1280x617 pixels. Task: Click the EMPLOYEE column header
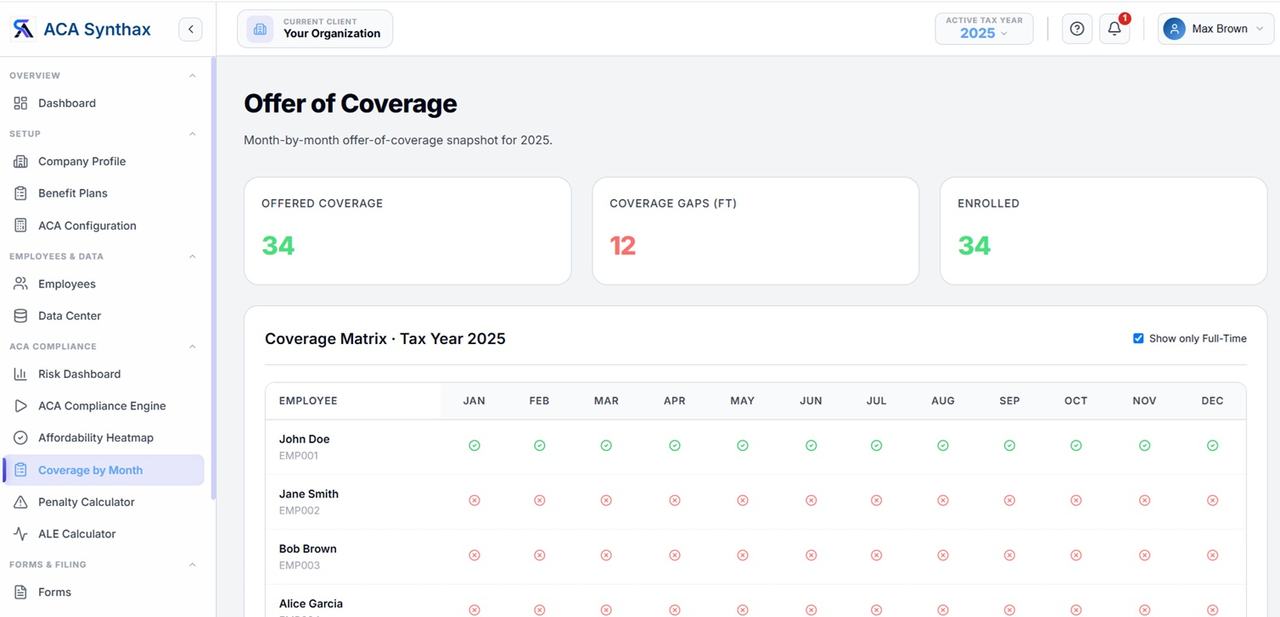(308, 401)
